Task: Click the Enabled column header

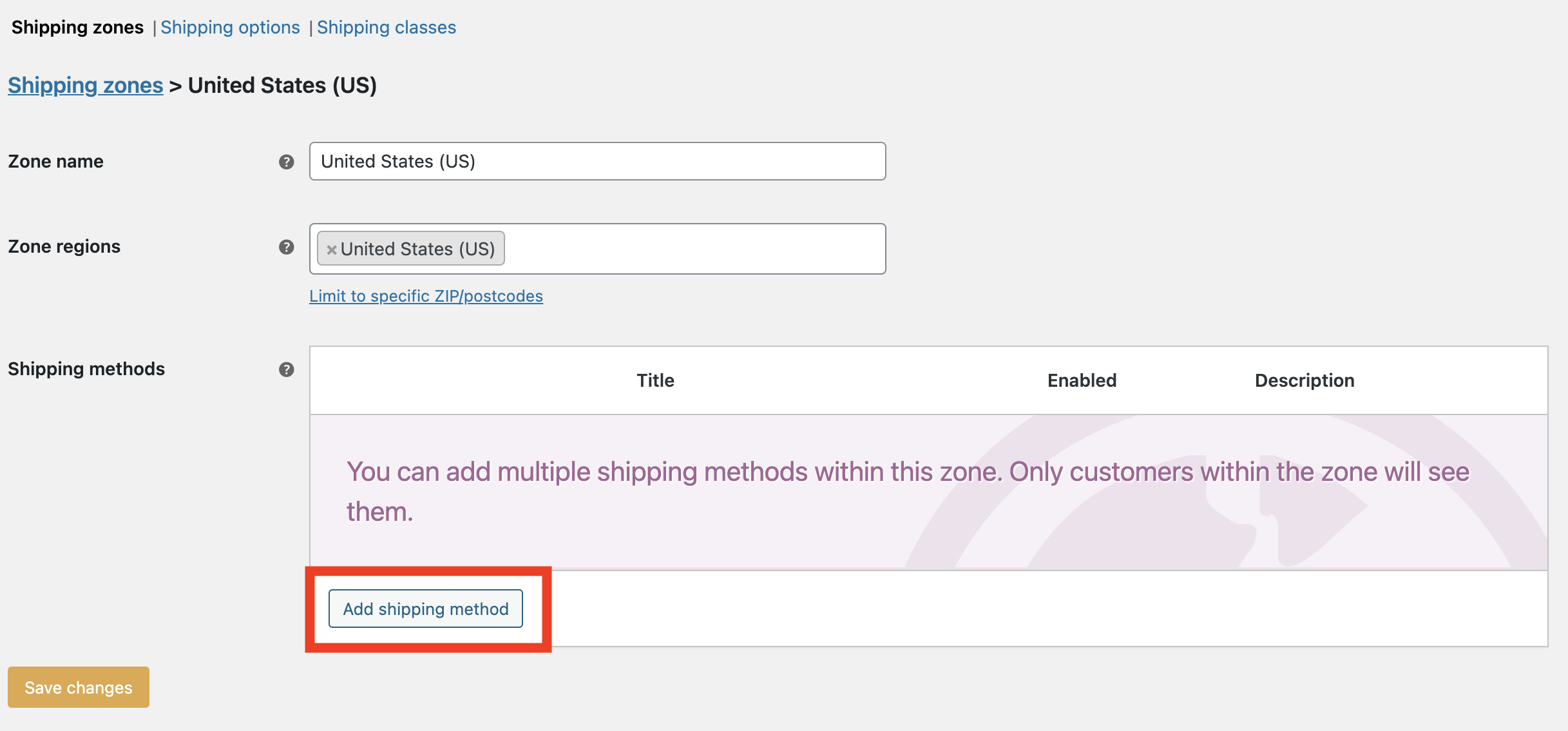Action: coord(1082,380)
